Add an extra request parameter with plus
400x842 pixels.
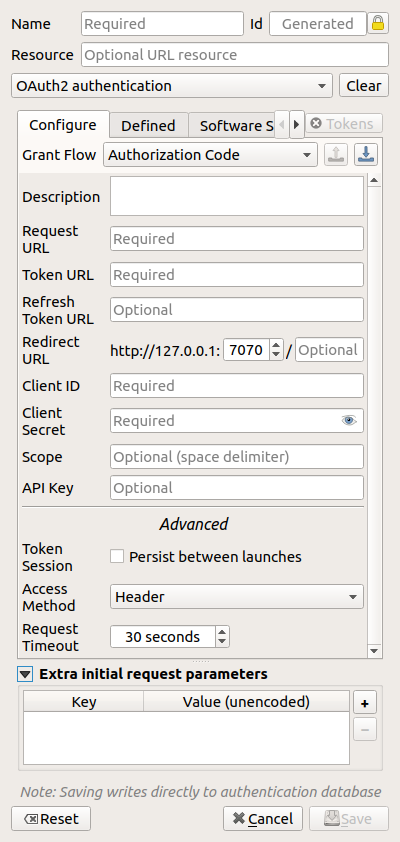pyautogui.click(x=365, y=703)
